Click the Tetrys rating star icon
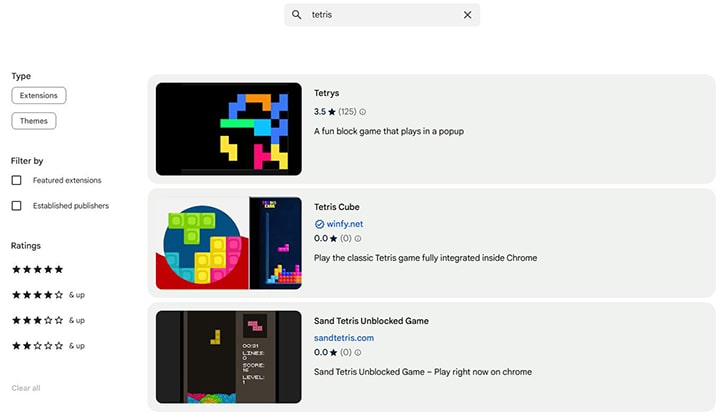Screen dimensions: 720x414 (x=332, y=112)
